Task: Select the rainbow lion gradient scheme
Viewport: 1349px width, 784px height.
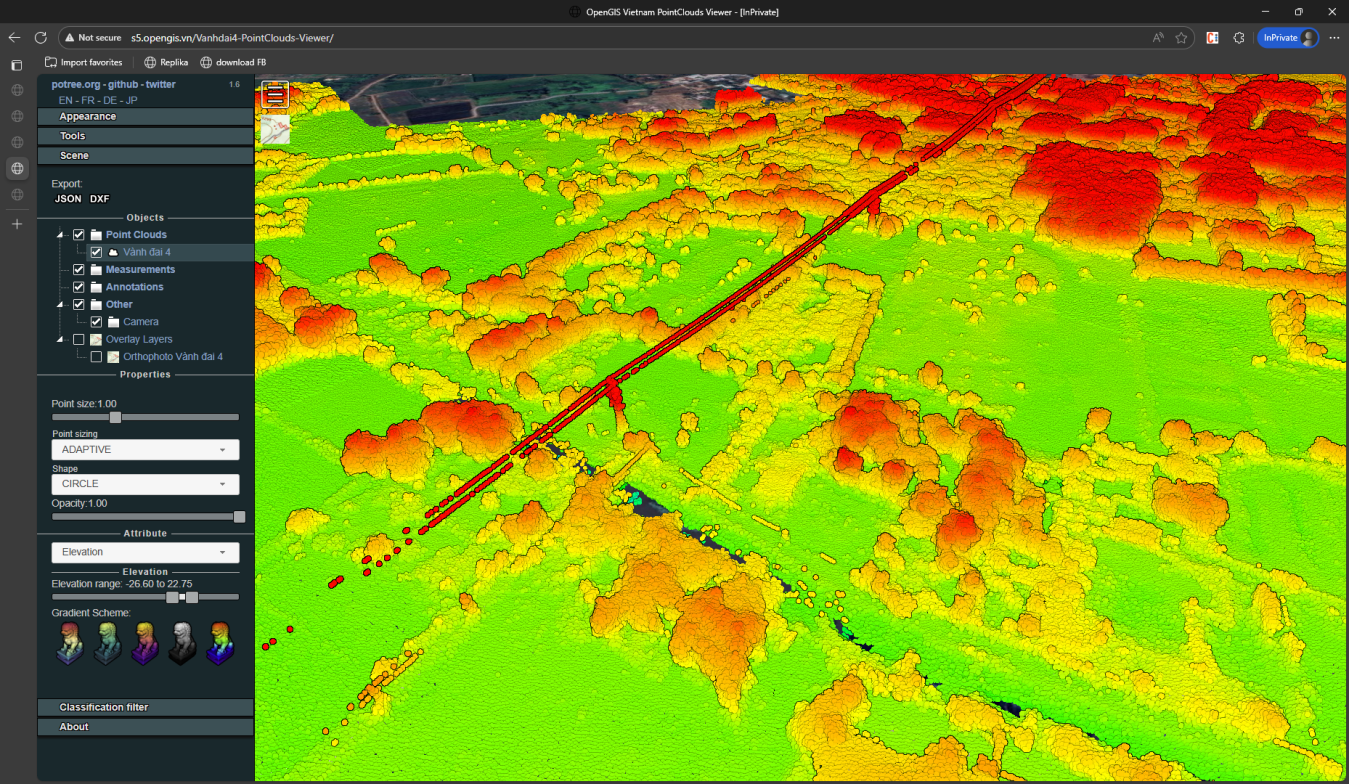Action: 220,643
